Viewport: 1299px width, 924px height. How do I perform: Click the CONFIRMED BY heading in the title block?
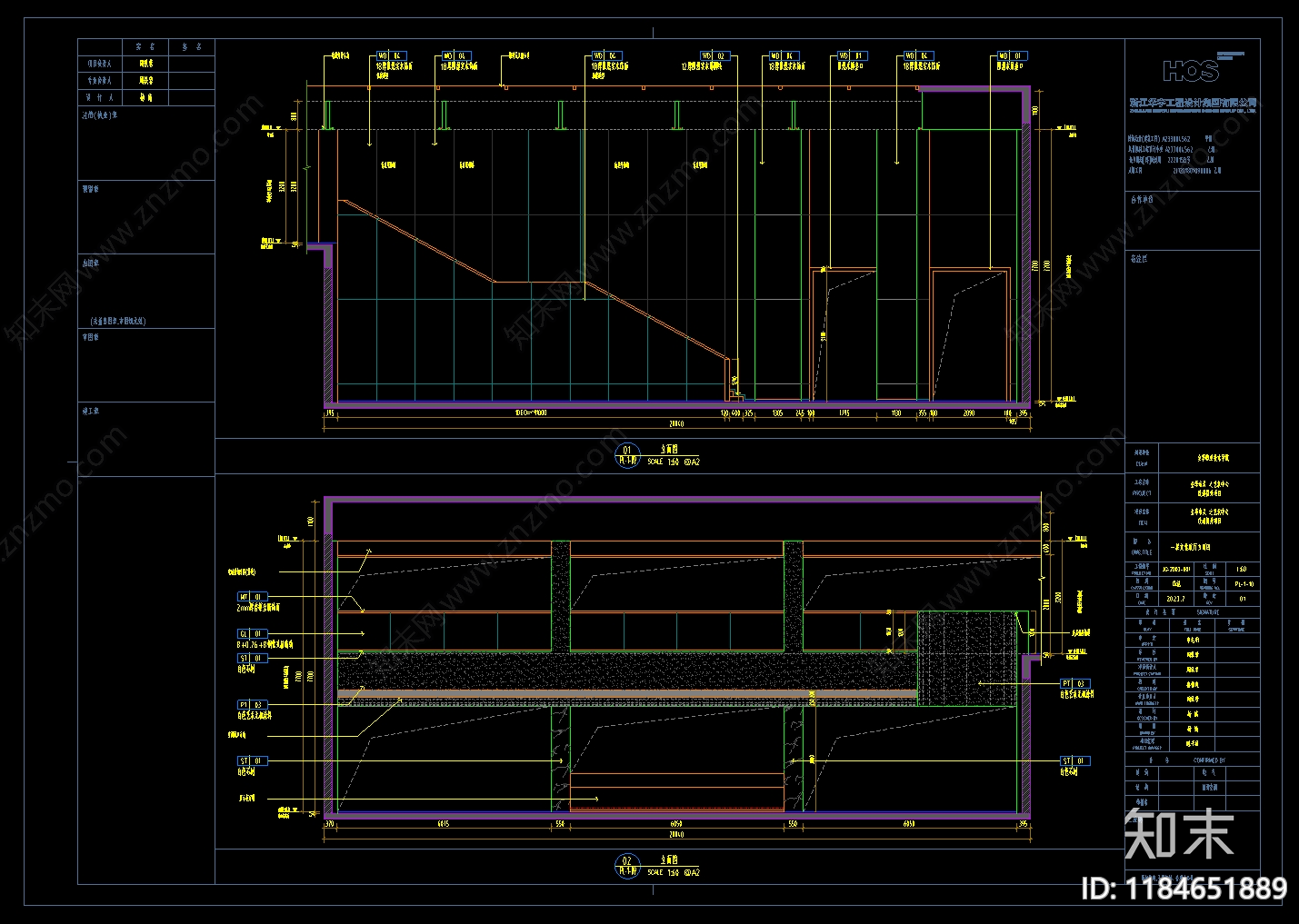[x=1209, y=760]
